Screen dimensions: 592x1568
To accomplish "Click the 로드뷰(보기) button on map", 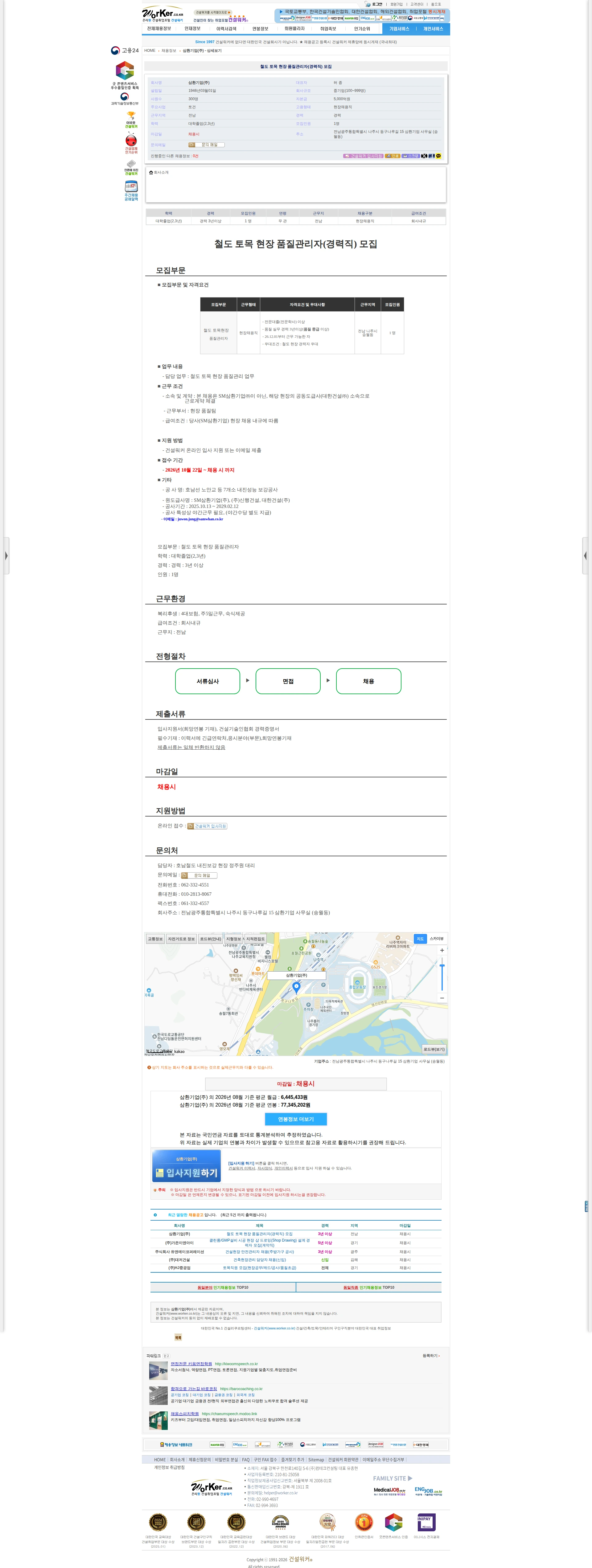I will pos(434,1049).
